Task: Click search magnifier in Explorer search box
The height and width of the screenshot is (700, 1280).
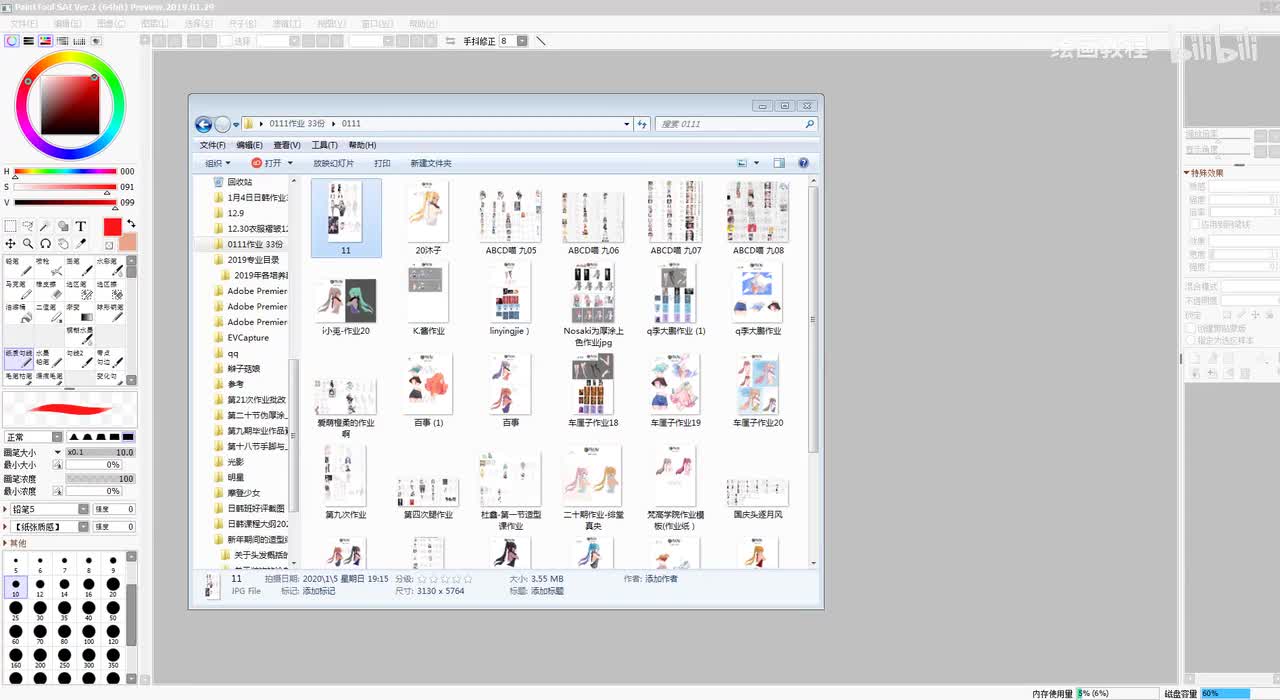Action: (810, 124)
